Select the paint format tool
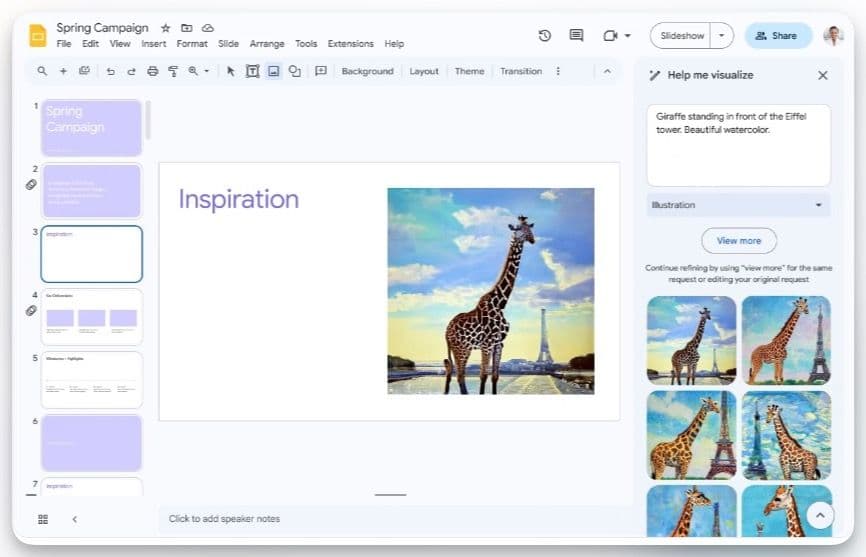 pyautogui.click(x=173, y=71)
